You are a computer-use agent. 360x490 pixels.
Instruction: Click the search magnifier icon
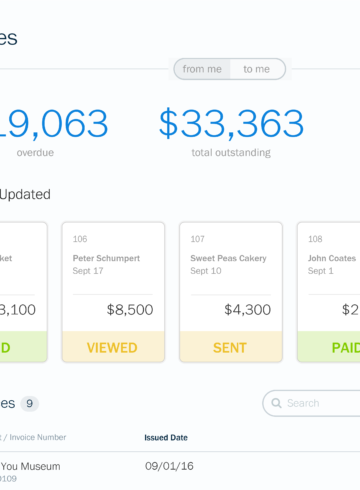pos(276,403)
